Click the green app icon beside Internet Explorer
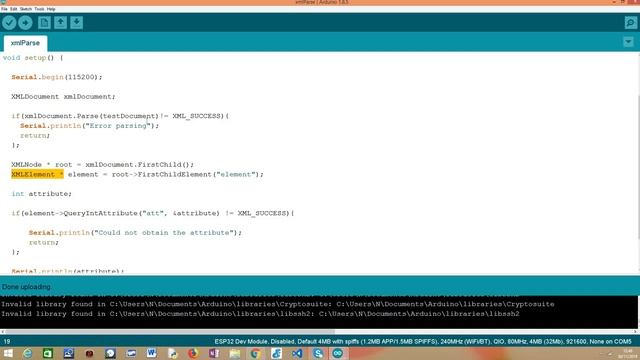 tap(48, 353)
